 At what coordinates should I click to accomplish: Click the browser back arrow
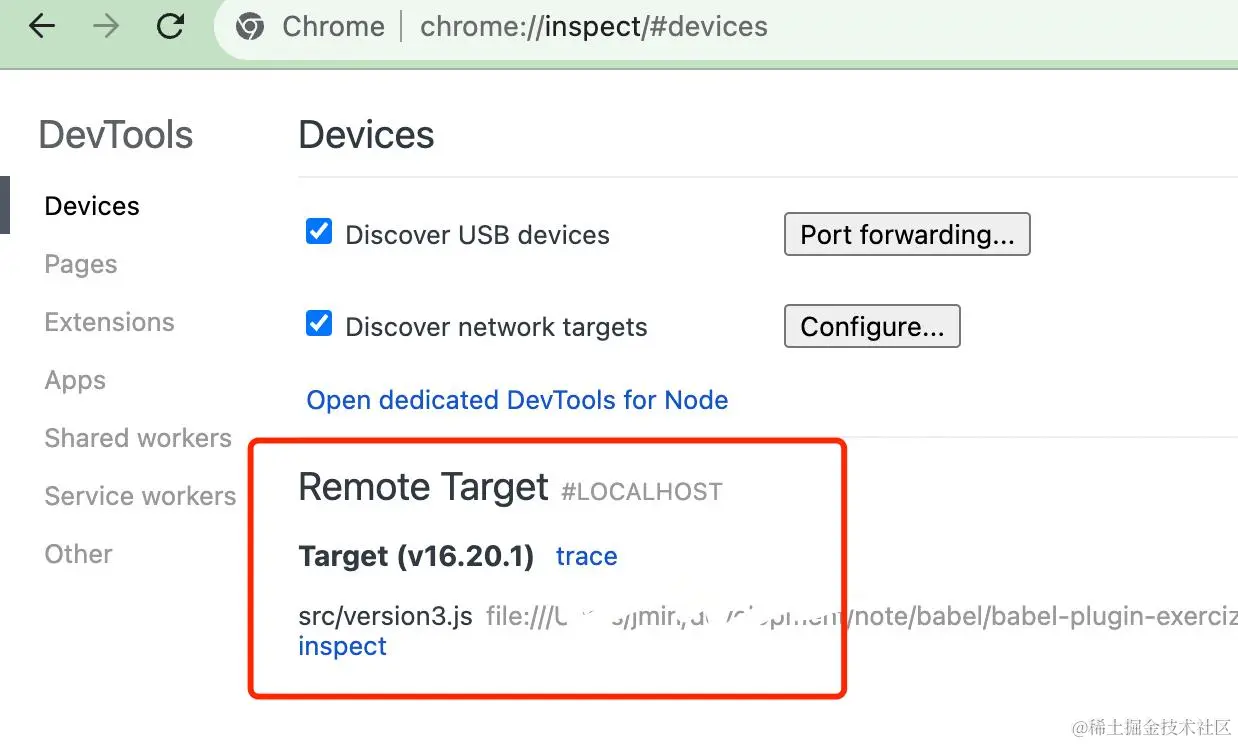42,27
